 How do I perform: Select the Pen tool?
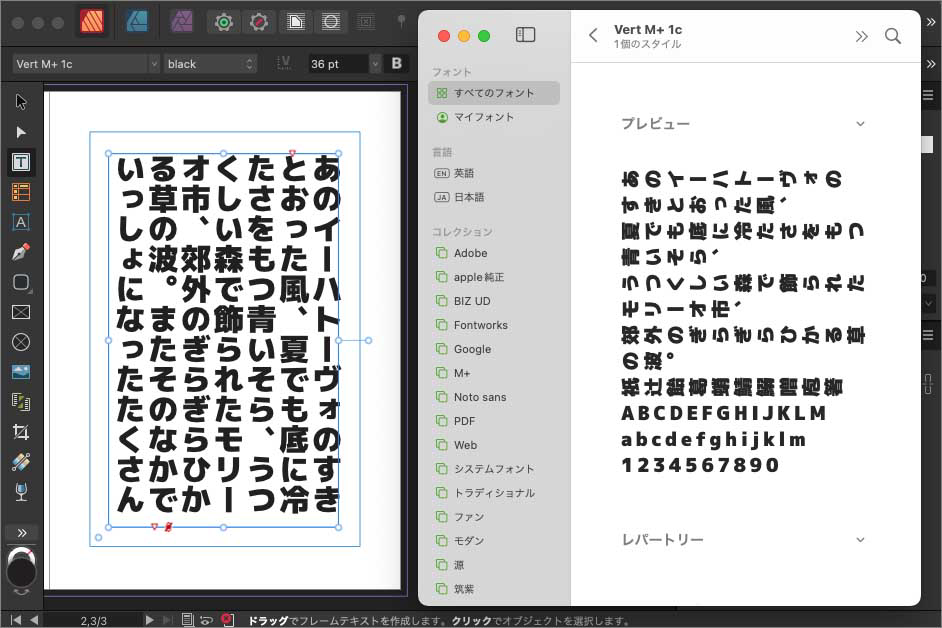(x=22, y=251)
